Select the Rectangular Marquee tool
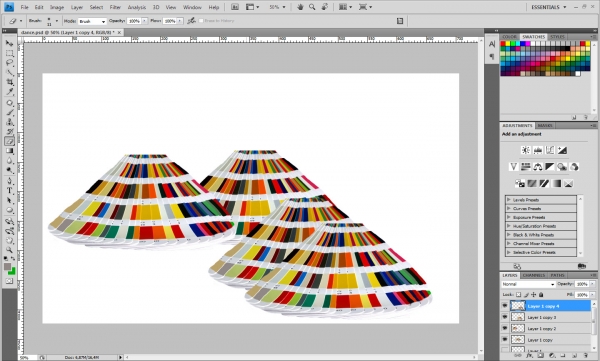600x361 pixels. pyautogui.click(x=9, y=53)
